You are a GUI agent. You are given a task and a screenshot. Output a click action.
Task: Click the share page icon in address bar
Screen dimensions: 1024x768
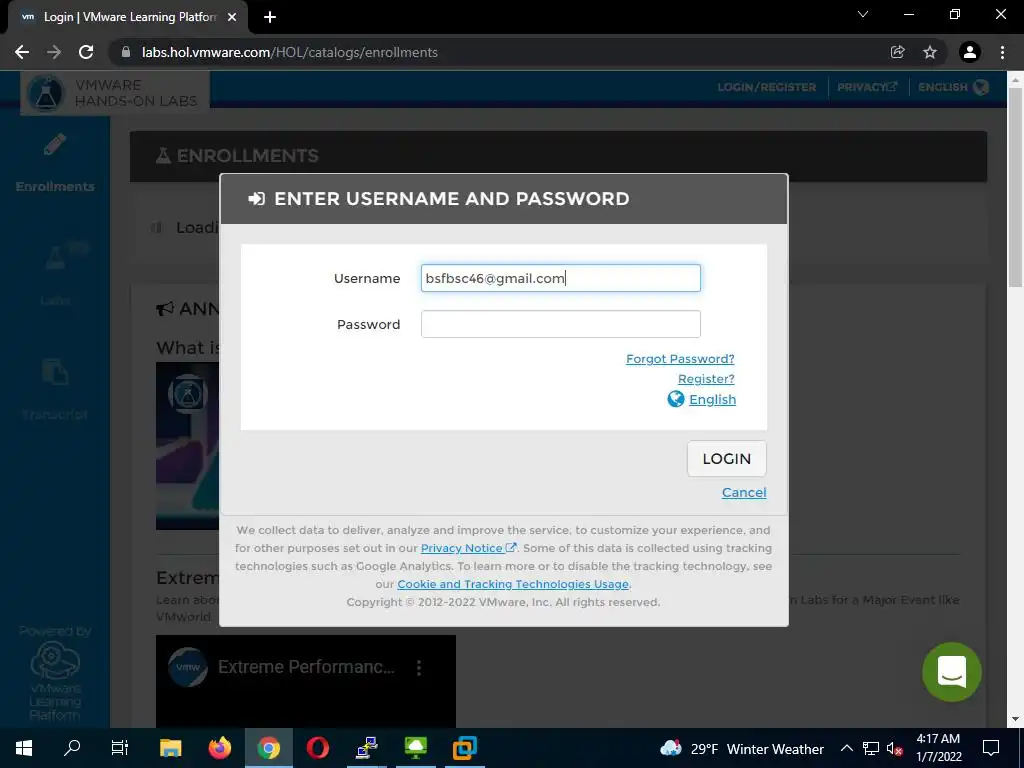click(x=897, y=52)
